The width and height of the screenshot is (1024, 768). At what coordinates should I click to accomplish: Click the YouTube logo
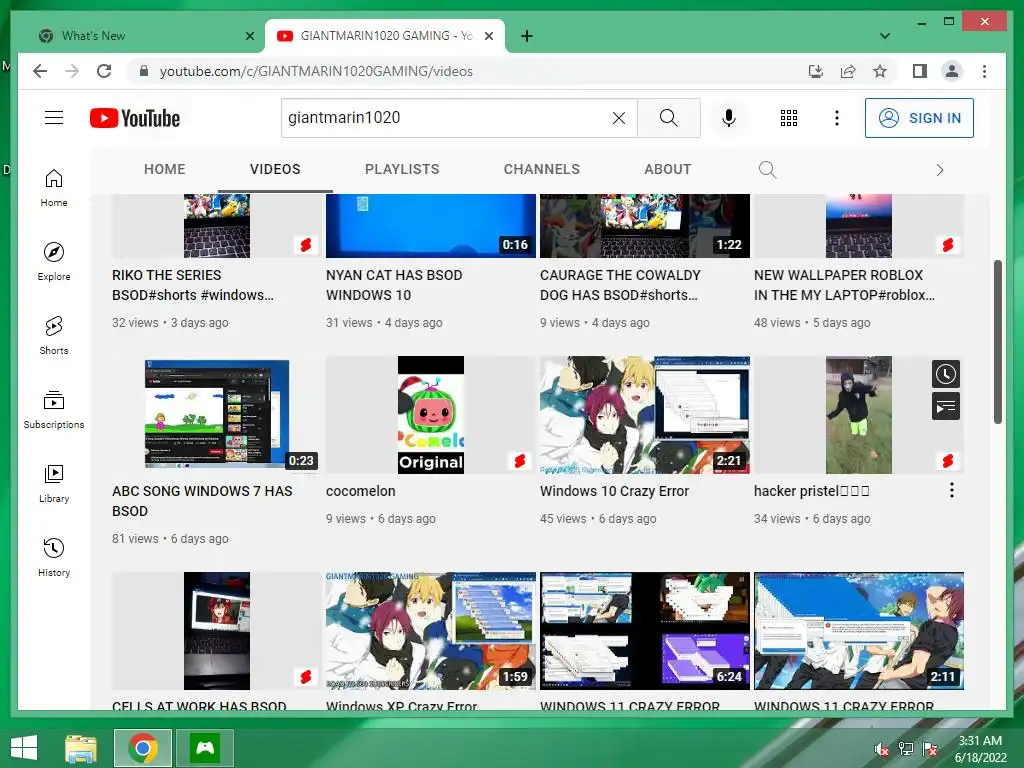(135, 118)
